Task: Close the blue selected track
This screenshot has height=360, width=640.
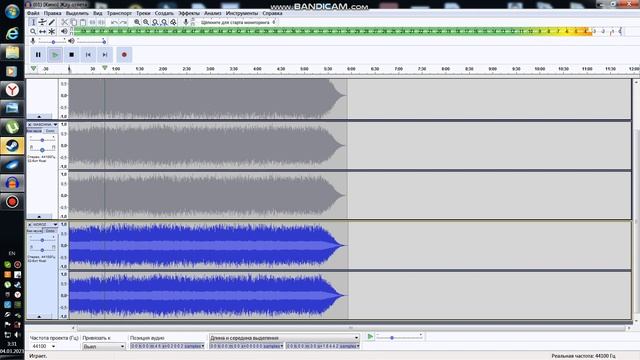Action: click(x=29, y=224)
